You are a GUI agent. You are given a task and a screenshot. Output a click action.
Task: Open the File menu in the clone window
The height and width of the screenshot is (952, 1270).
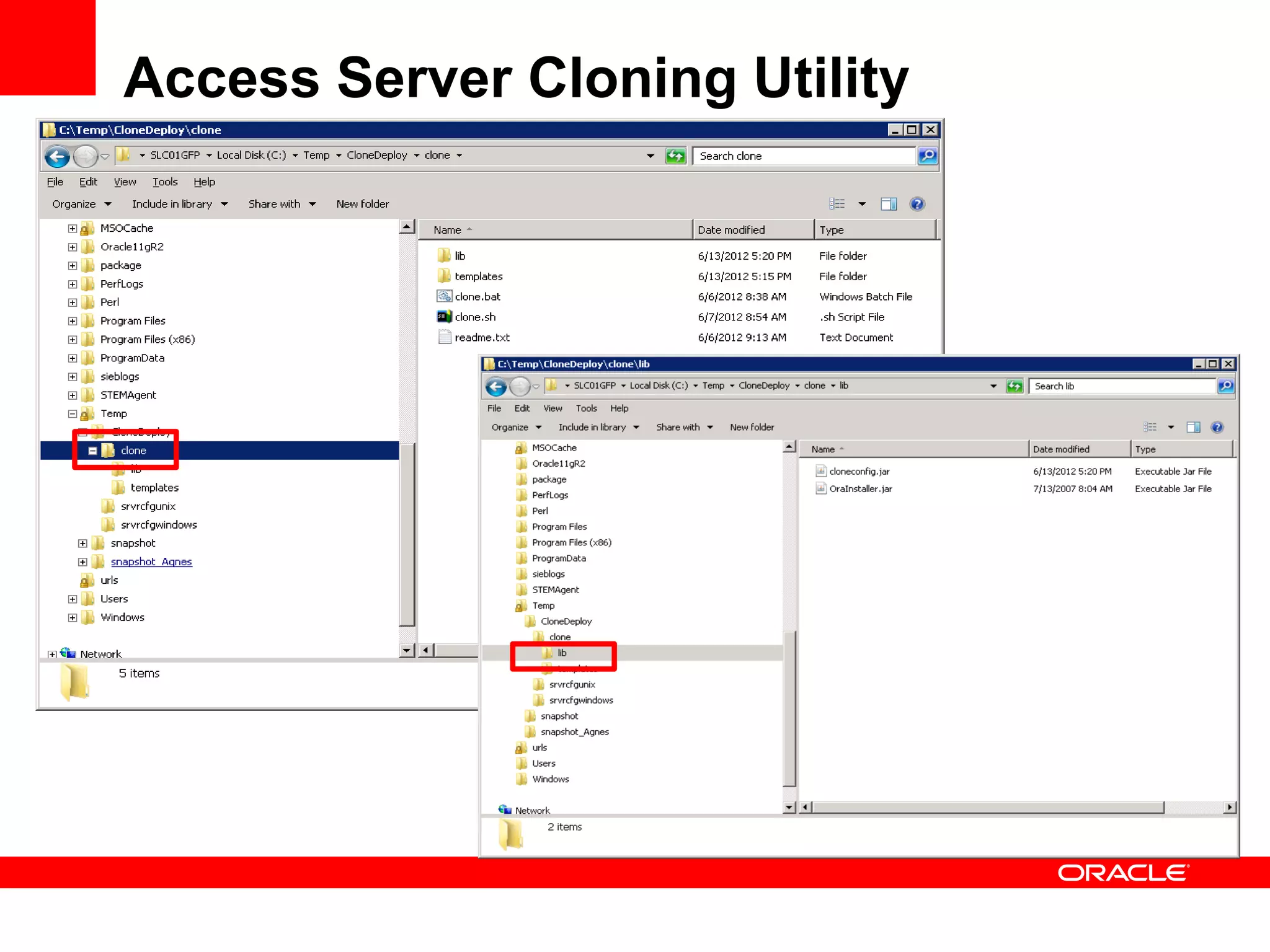(55, 182)
